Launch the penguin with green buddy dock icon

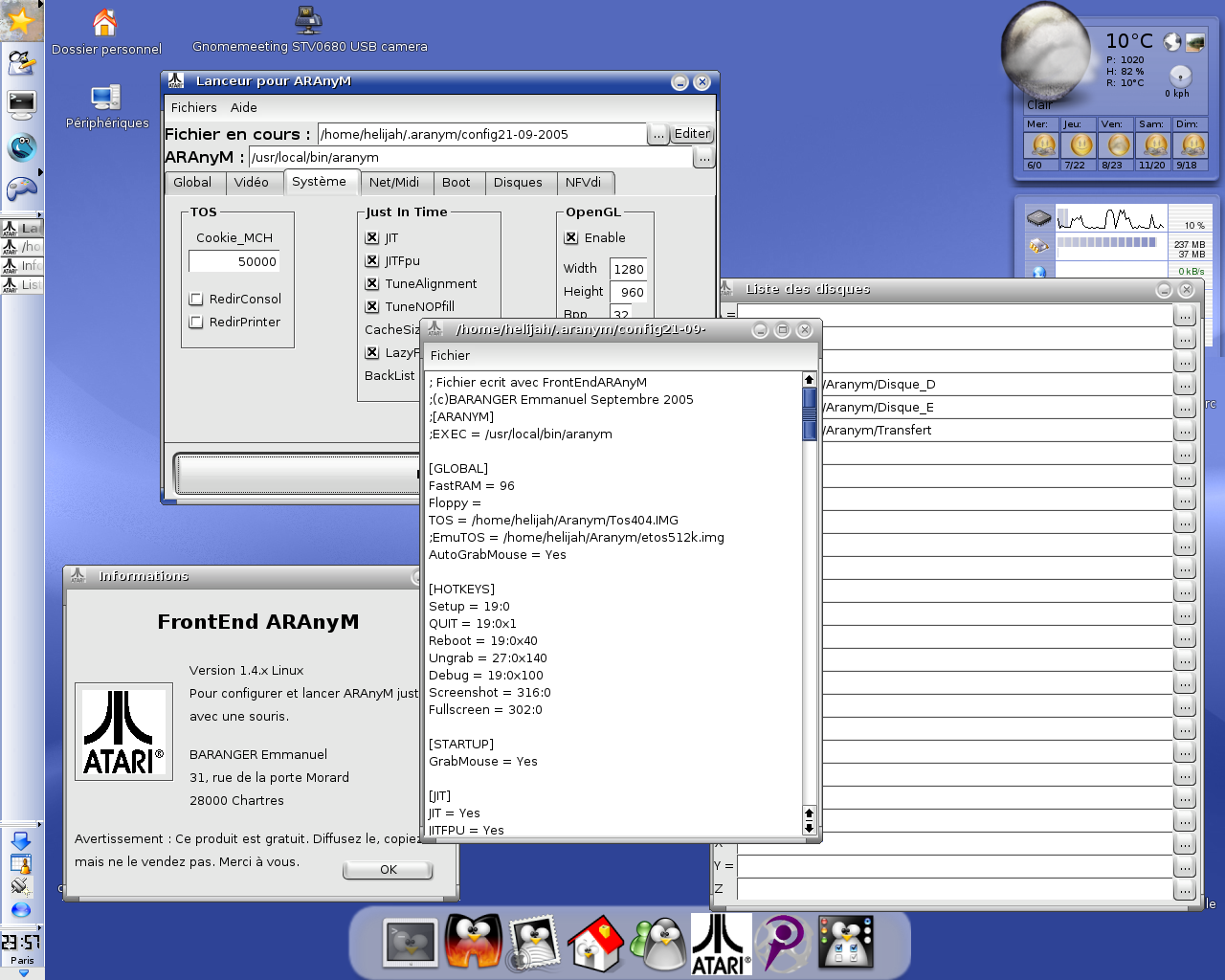[x=657, y=944]
